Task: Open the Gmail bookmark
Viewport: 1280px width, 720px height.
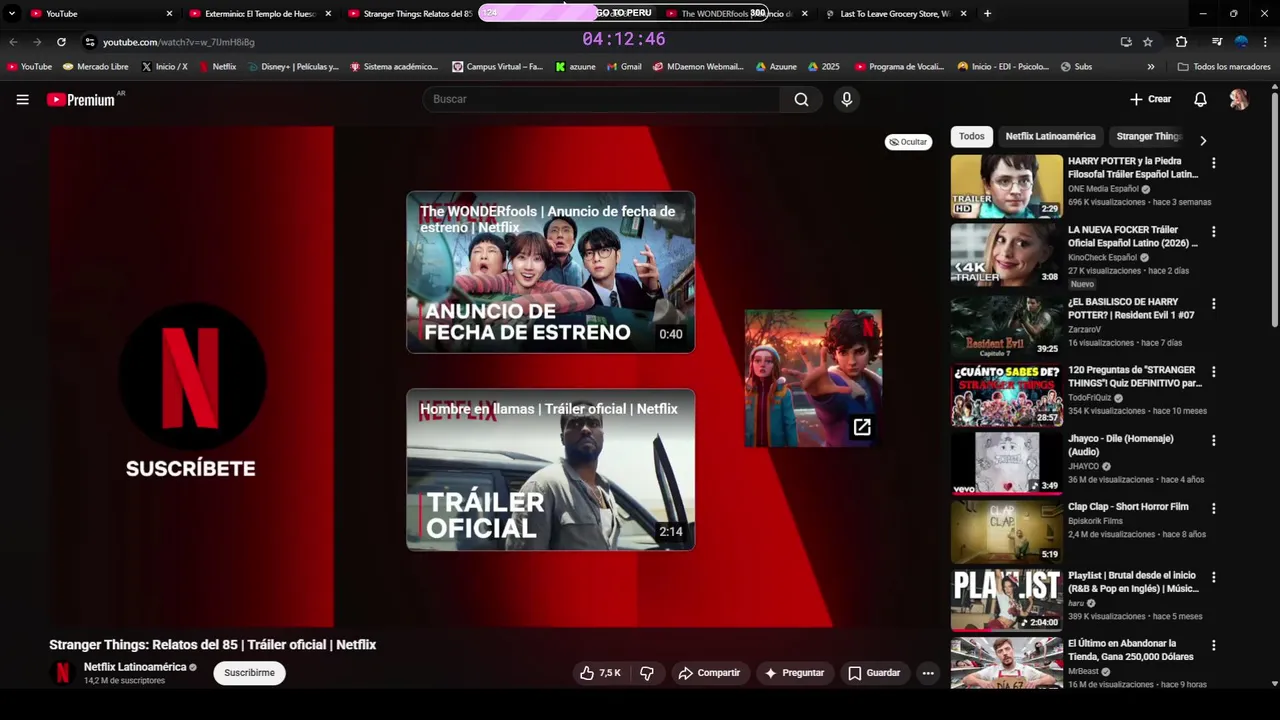Action: 623,67
